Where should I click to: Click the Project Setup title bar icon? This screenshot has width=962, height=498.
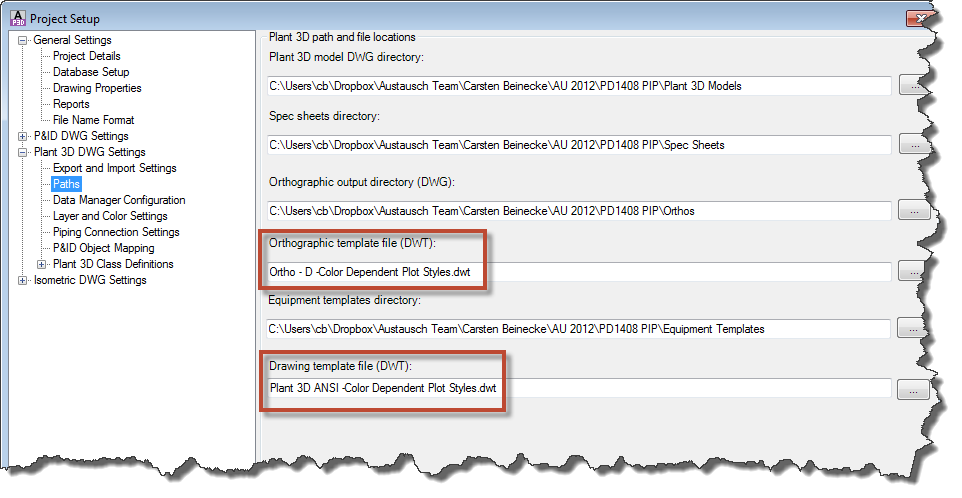(18, 18)
